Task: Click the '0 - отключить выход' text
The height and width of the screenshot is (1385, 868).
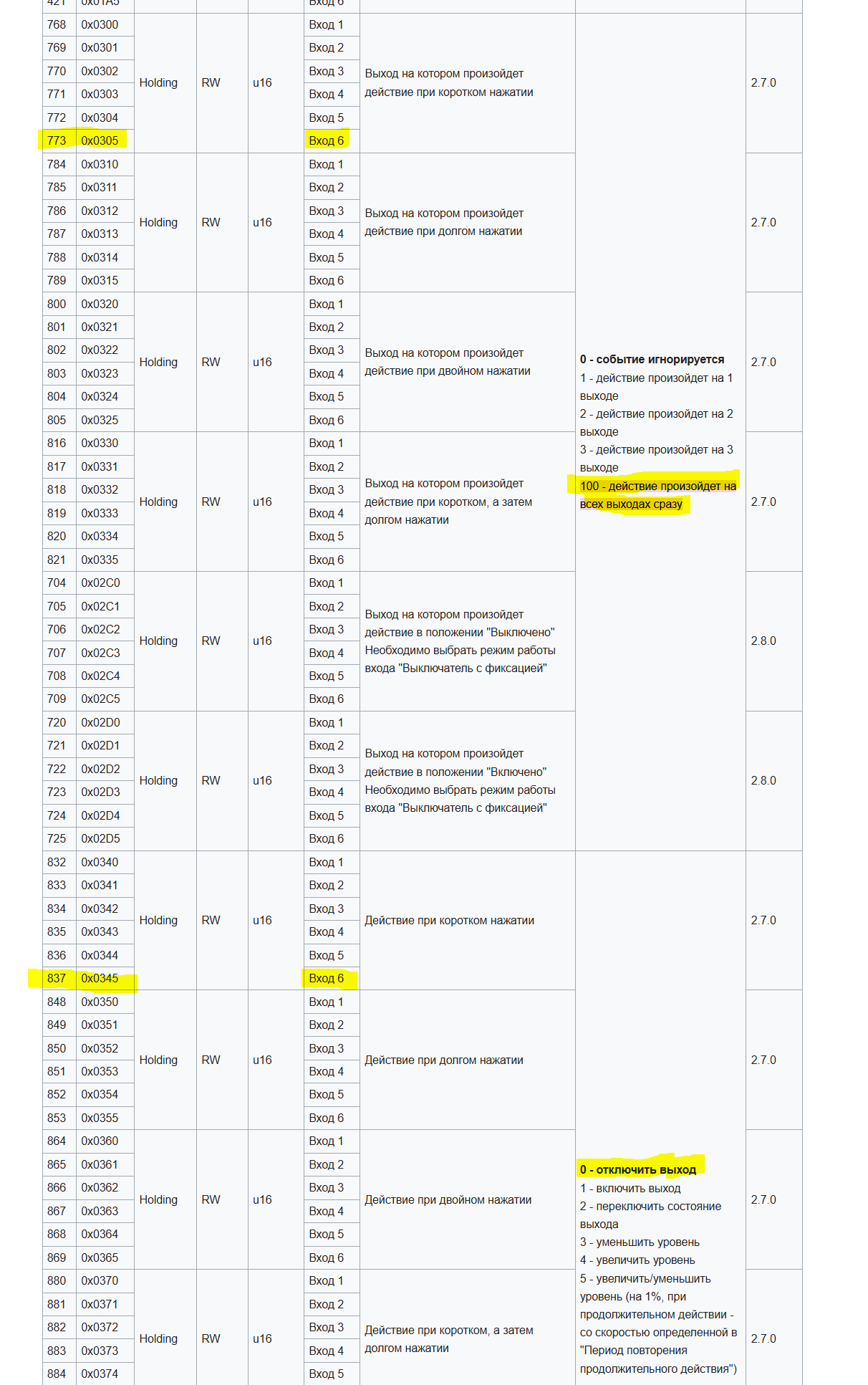Action: (638, 1169)
